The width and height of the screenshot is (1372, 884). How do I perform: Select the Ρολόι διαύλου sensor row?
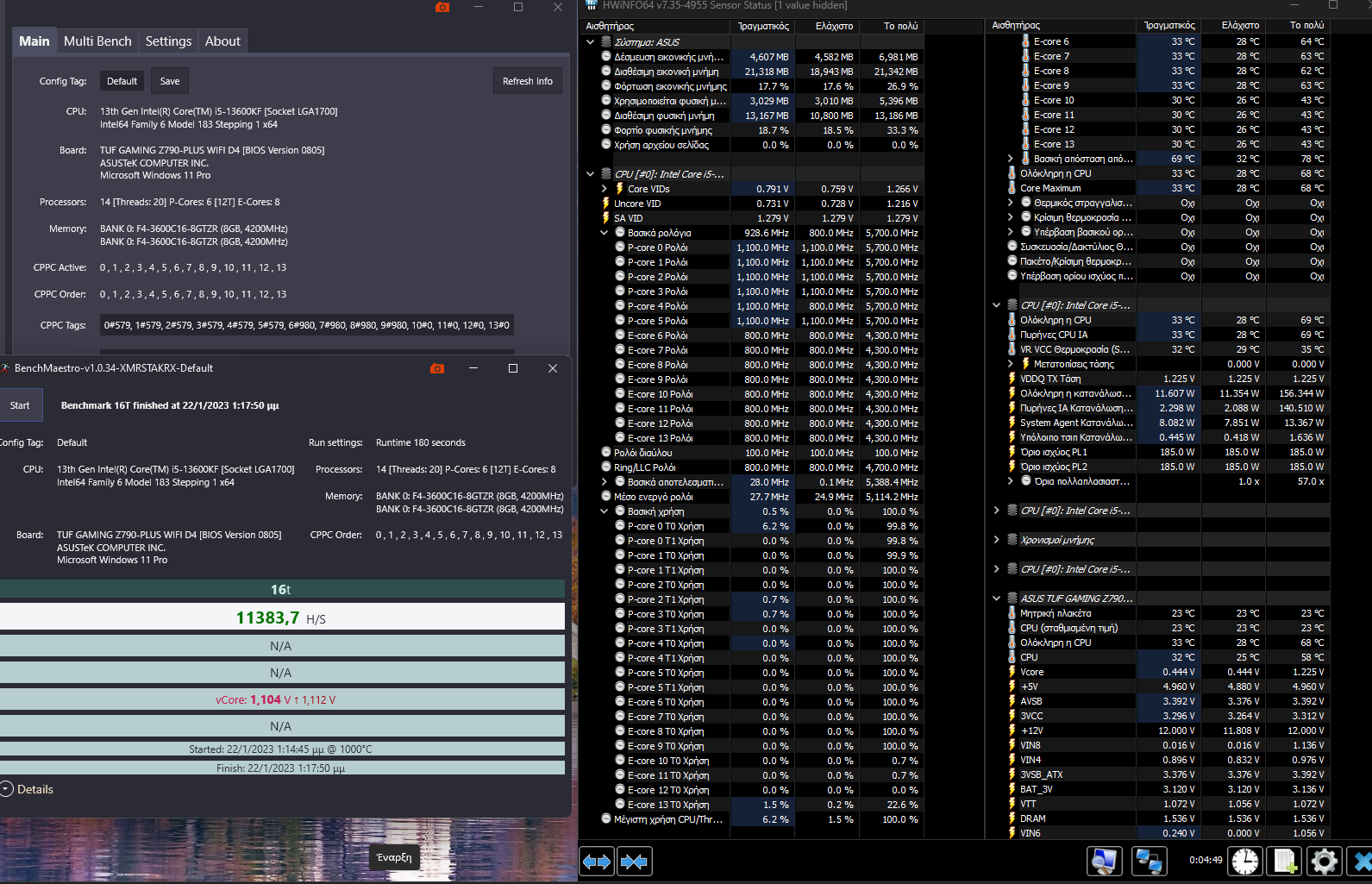761,453
